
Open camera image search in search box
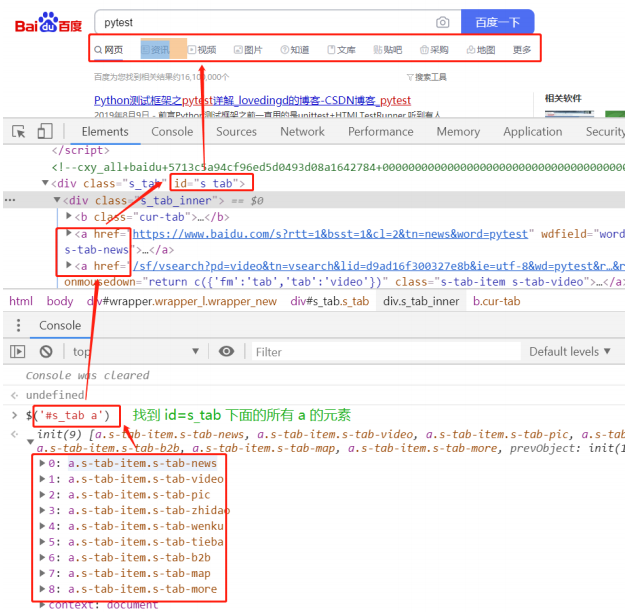pyautogui.click(x=442, y=22)
